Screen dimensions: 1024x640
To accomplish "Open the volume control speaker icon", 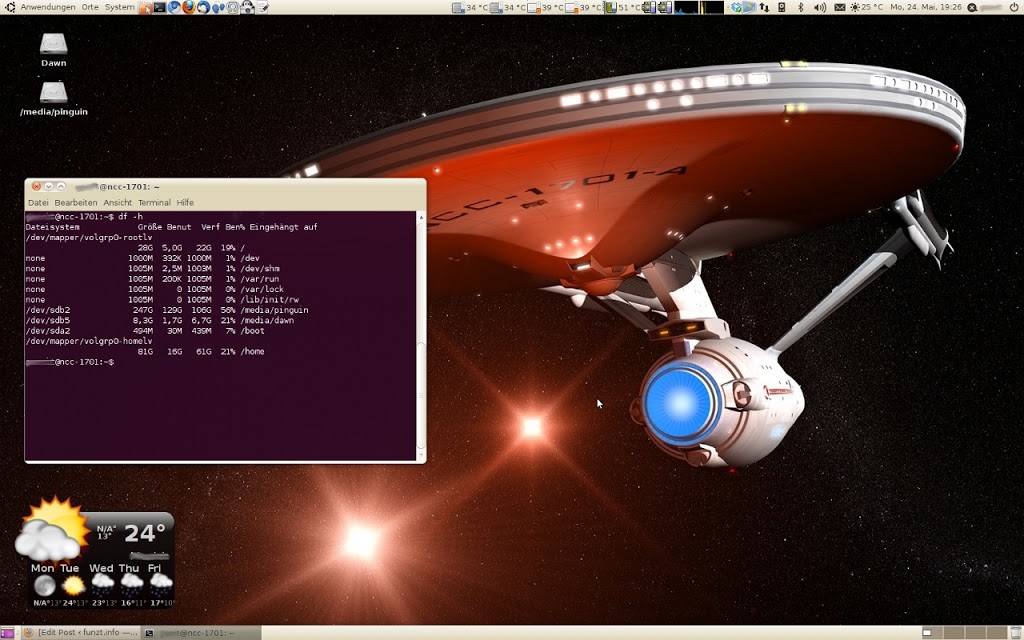I will click(x=820, y=7).
